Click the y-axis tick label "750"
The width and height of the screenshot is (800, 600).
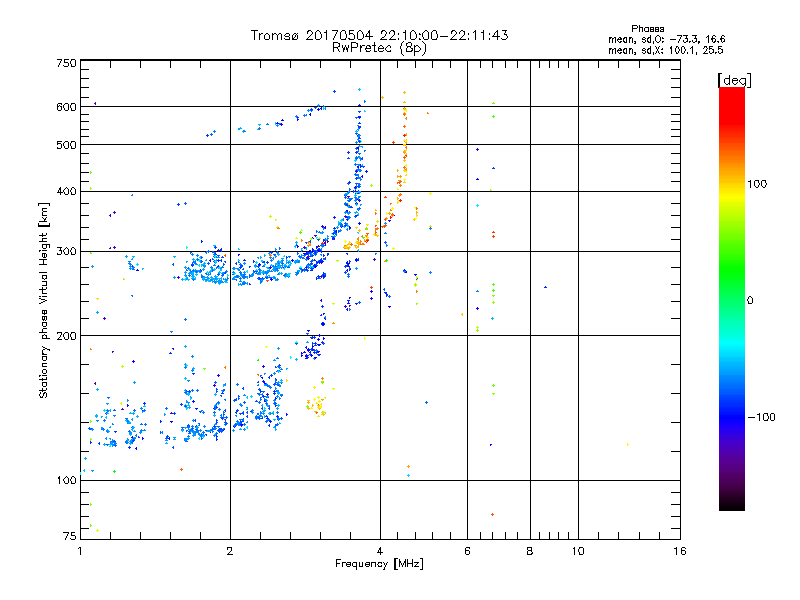[66, 63]
